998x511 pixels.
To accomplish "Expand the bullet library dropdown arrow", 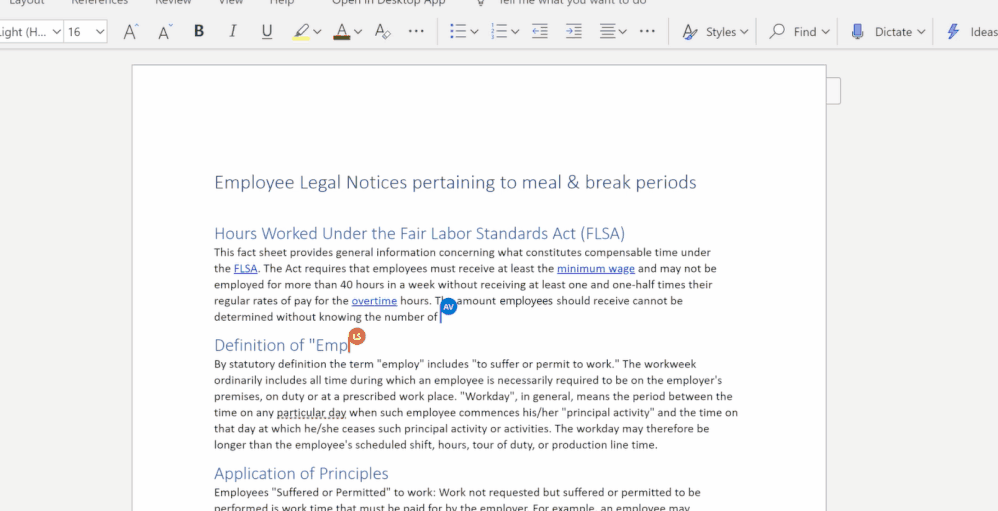I will [x=474, y=32].
